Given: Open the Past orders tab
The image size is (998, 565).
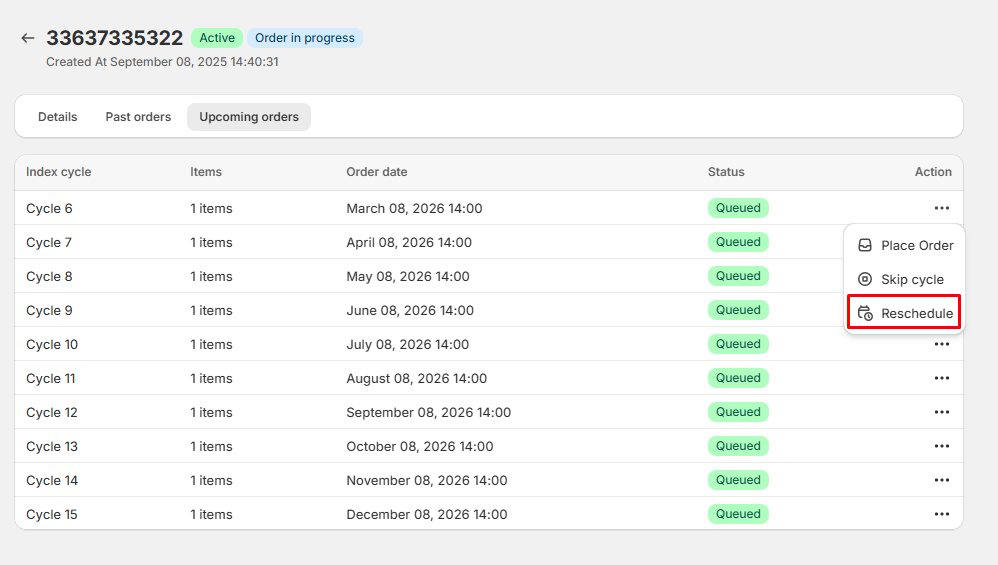Looking at the screenshot, I should (138, 117).
